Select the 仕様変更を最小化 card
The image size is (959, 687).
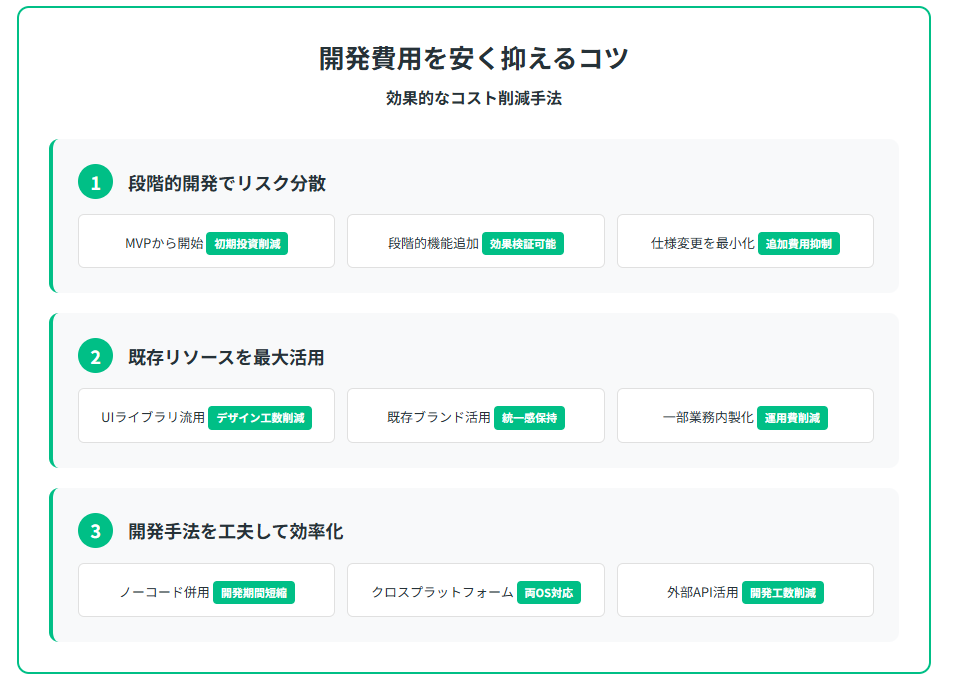[746, 241]
